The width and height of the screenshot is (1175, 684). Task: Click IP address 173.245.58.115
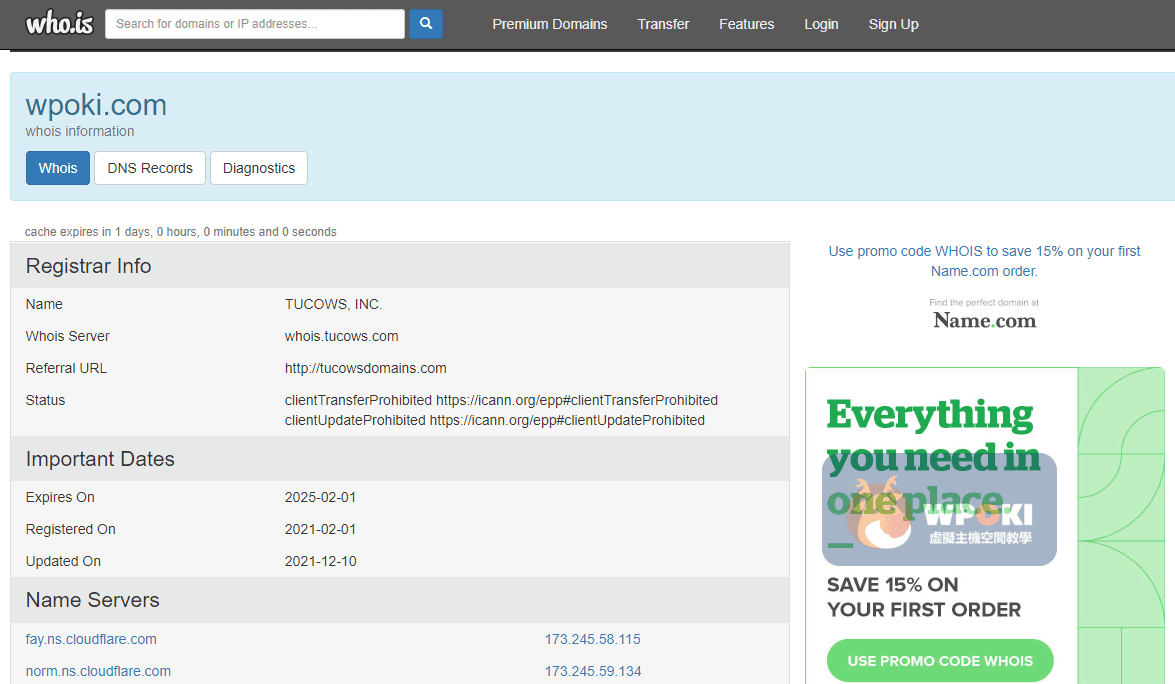592,639
